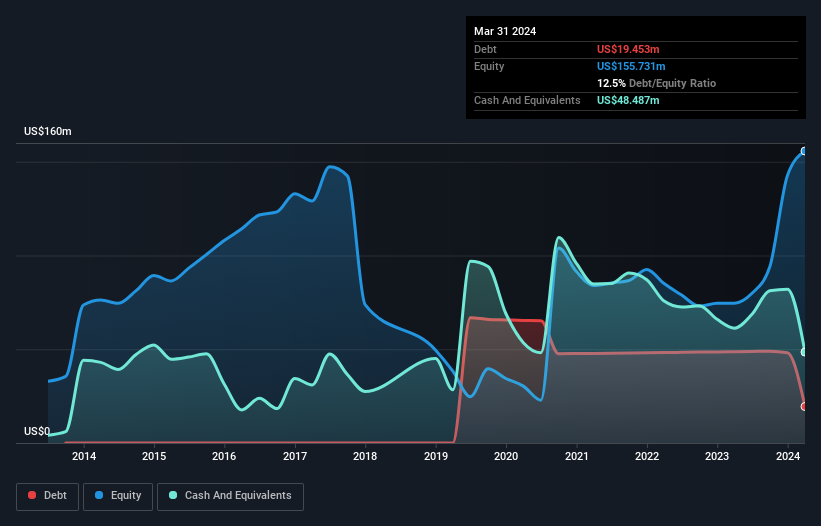Click the Equity row label in tooltip
This screenshot has height=526, width=821.
click(489, 66)
